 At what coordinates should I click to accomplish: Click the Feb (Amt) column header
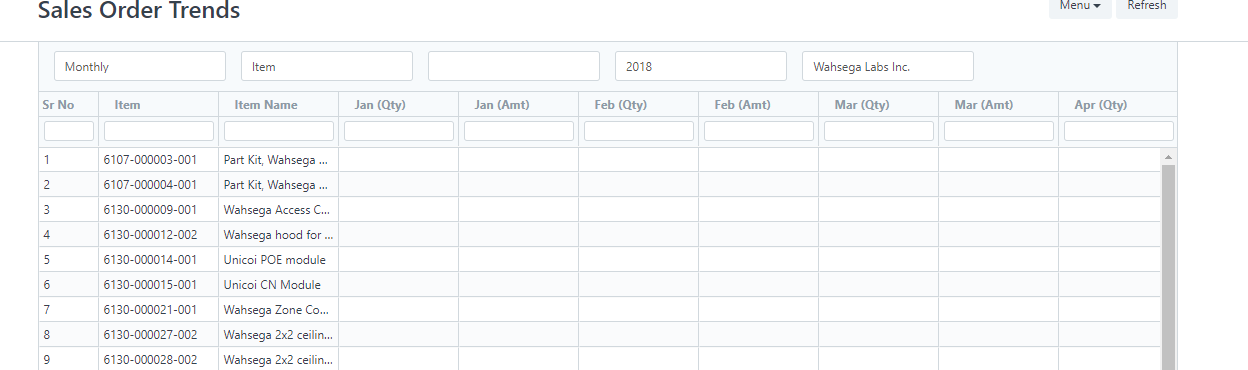(740, 104)
